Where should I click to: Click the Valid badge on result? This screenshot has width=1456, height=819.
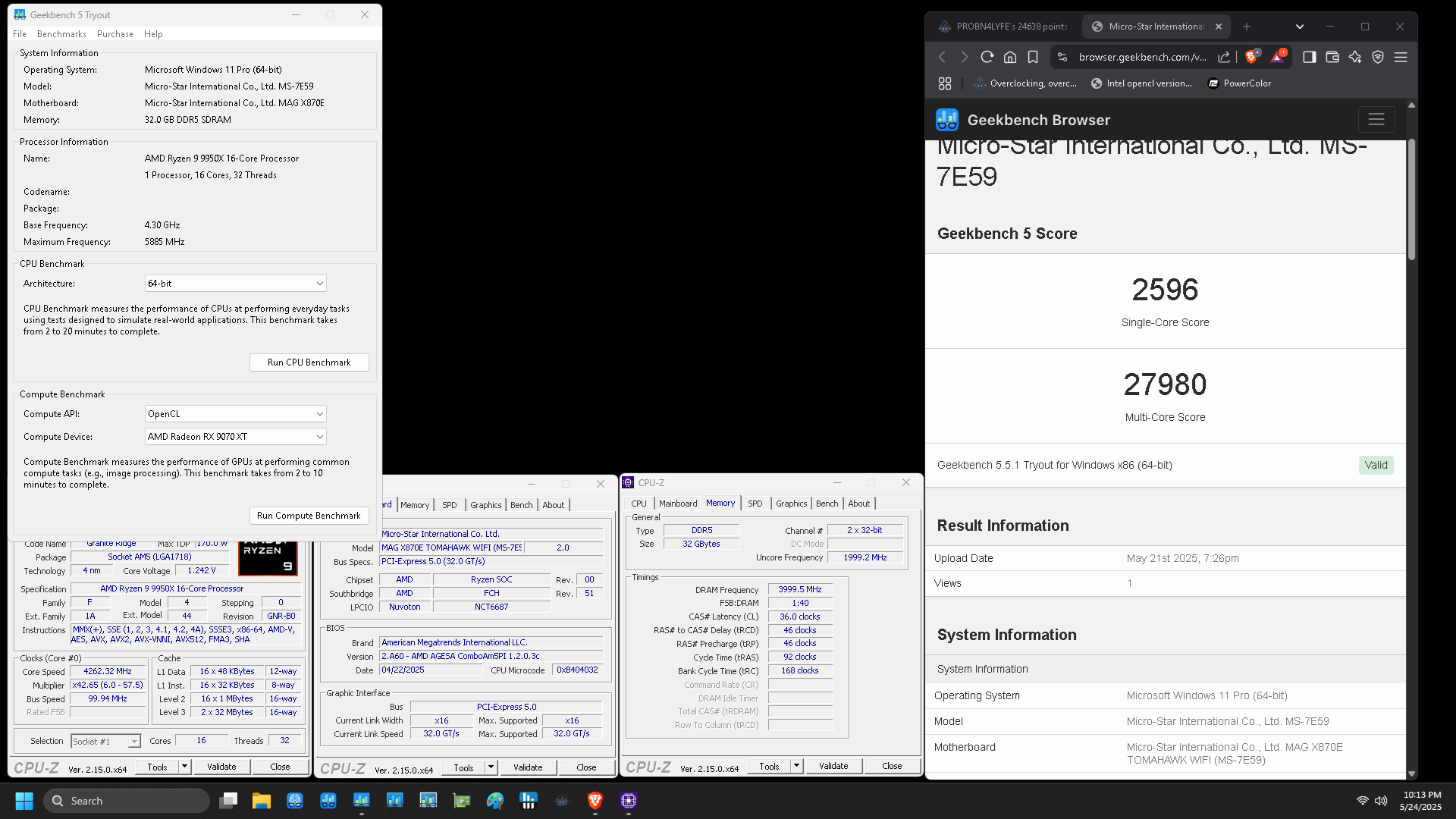[1376, 466]
